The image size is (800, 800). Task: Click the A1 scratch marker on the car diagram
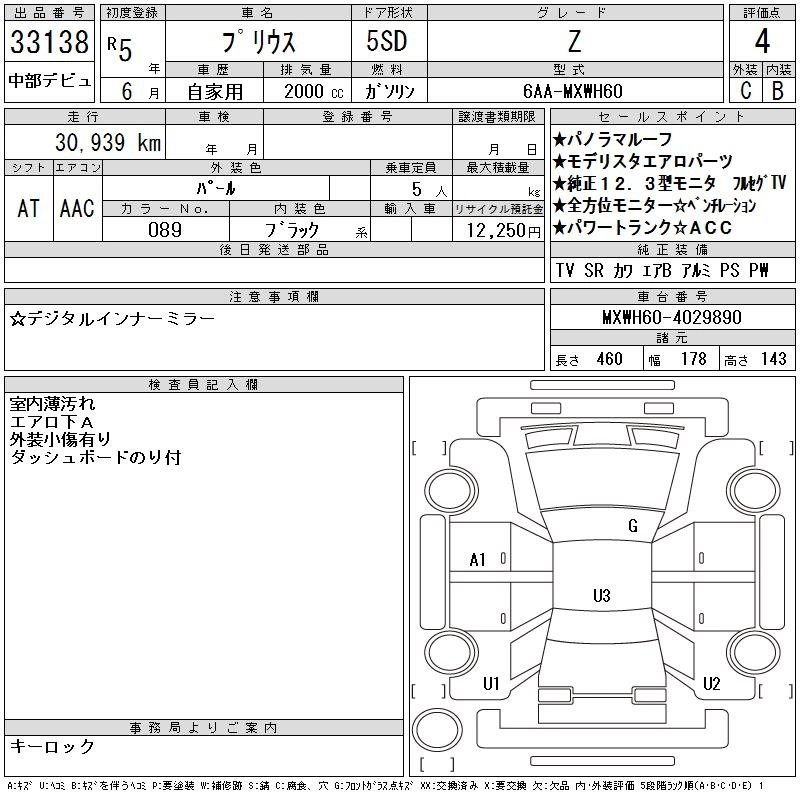478,560
